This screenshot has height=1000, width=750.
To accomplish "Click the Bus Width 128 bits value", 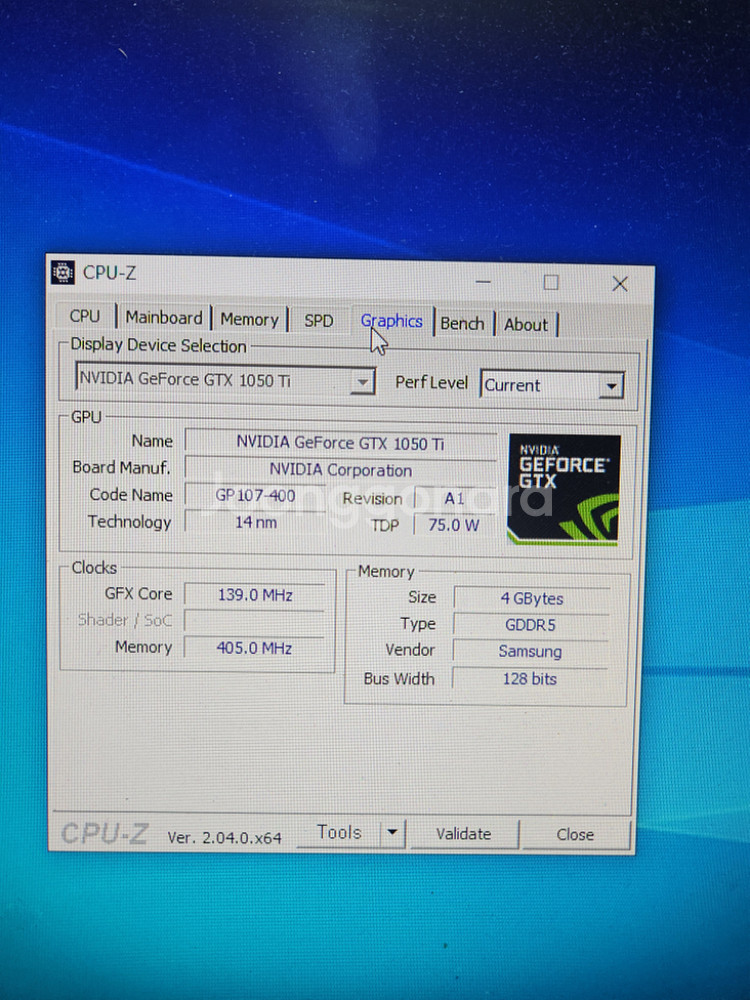I will point(530,679).
